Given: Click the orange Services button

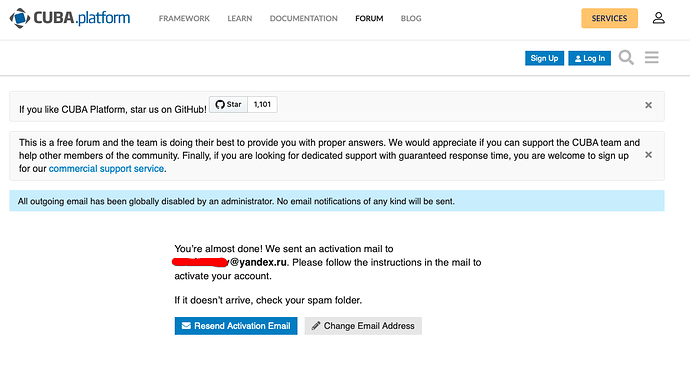Looking at the screenshot, I should [x=609, y=18].
